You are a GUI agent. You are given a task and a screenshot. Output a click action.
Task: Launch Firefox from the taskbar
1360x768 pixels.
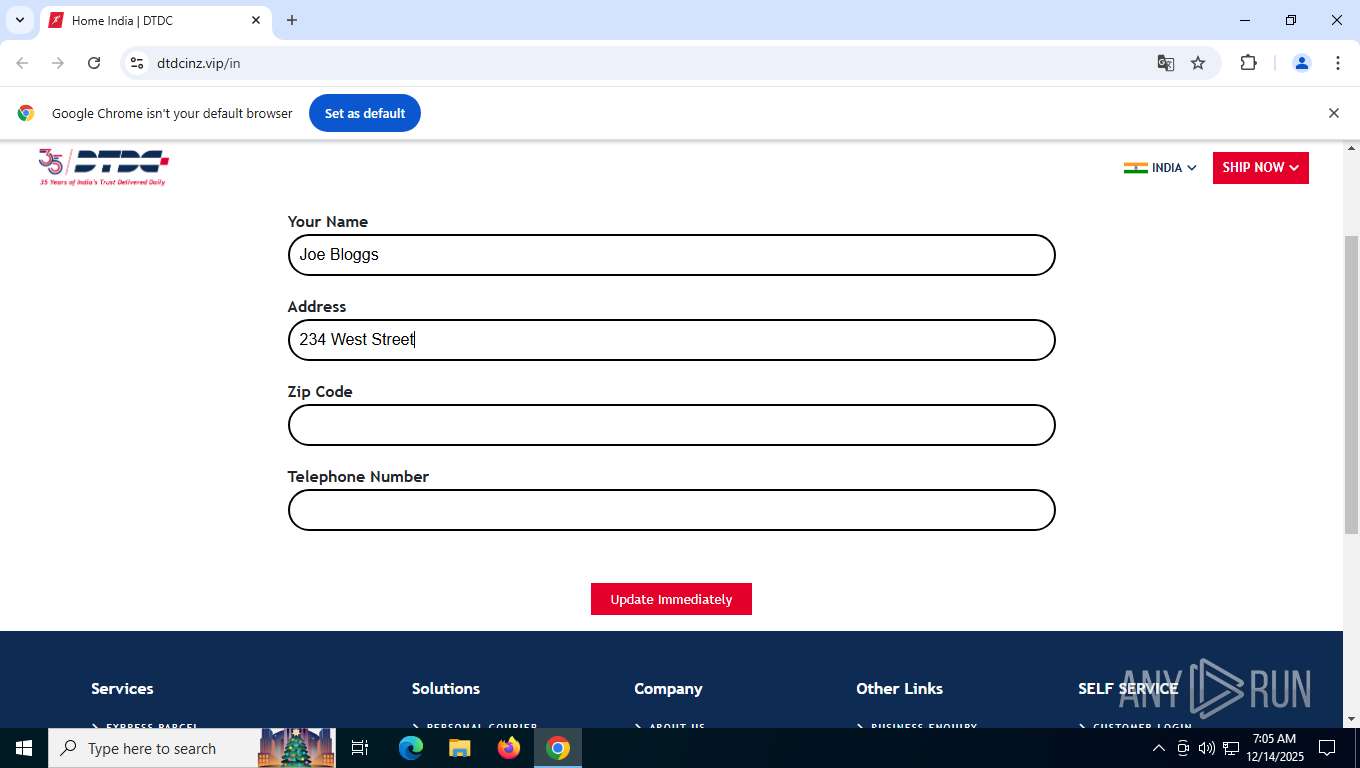(x=509, y=748)
